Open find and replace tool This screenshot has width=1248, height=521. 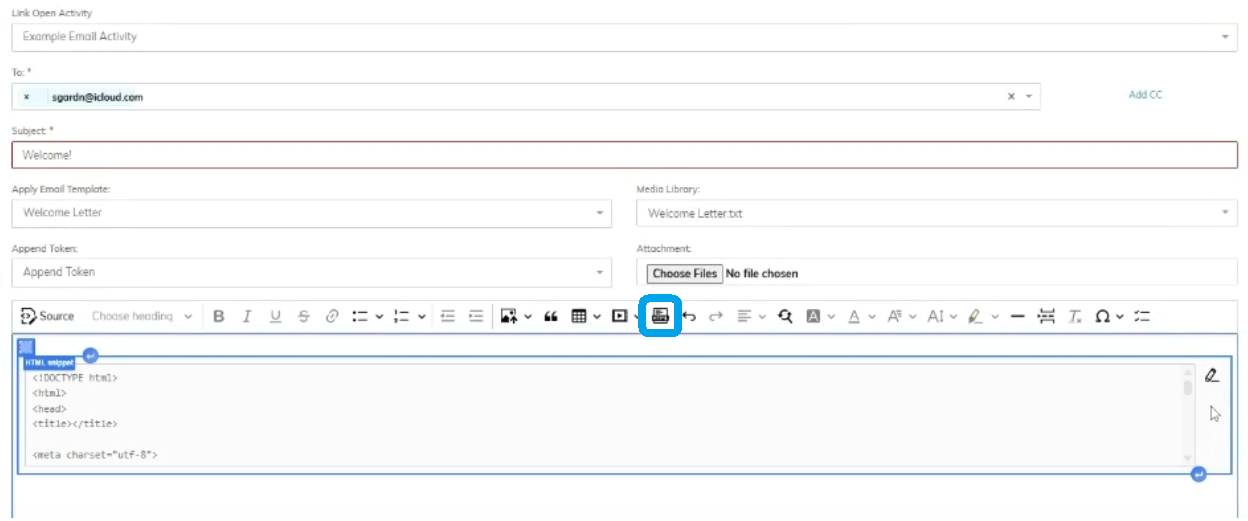click(785, 316)
